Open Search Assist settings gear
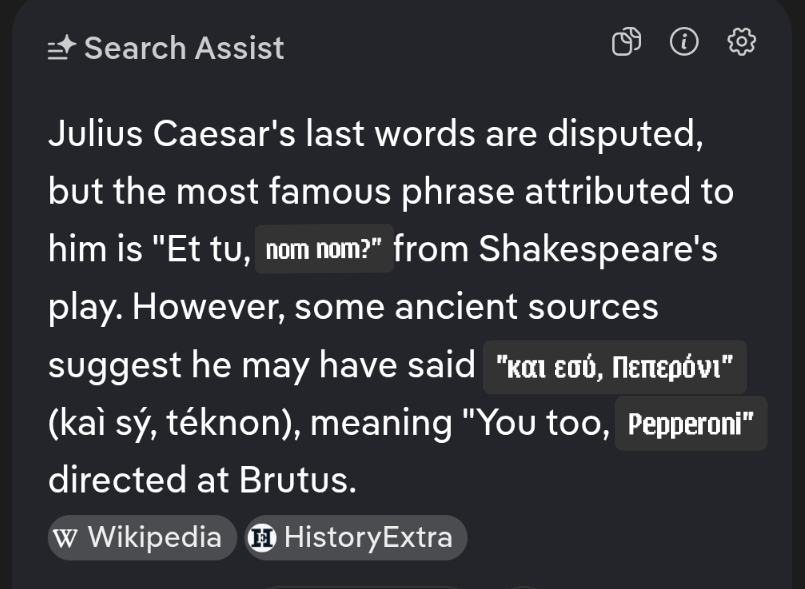Screen dimensions: 805x589 (x=741, y=42)
